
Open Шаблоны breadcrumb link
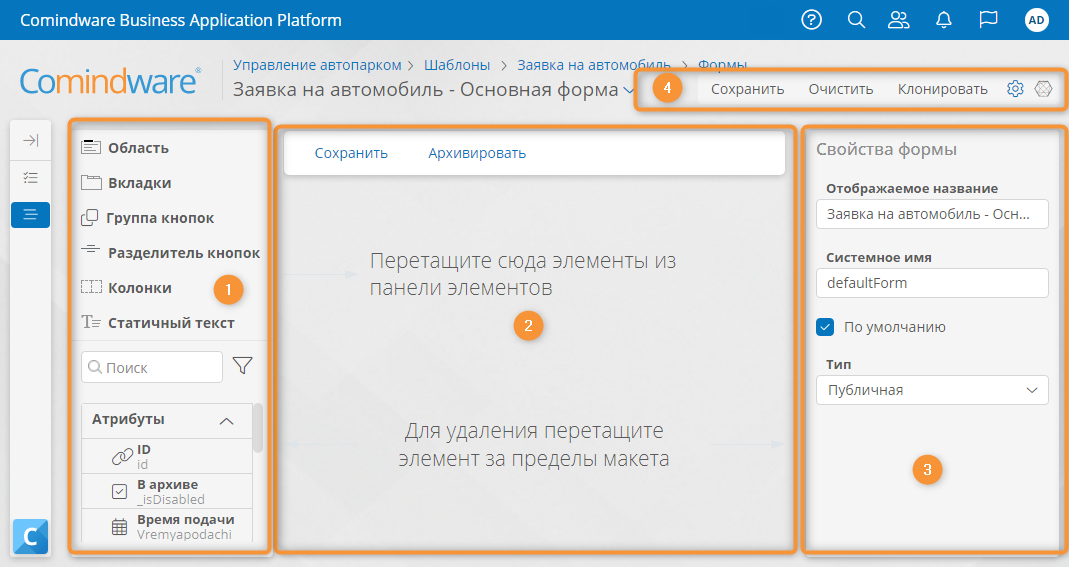457,65
